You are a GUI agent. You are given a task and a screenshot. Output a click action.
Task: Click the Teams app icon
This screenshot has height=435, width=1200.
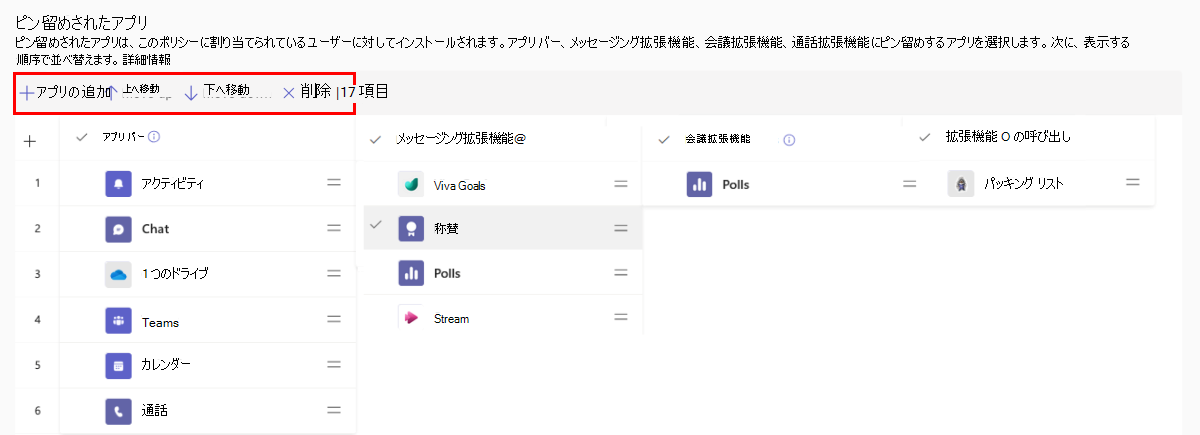click(x=119, y=321)
